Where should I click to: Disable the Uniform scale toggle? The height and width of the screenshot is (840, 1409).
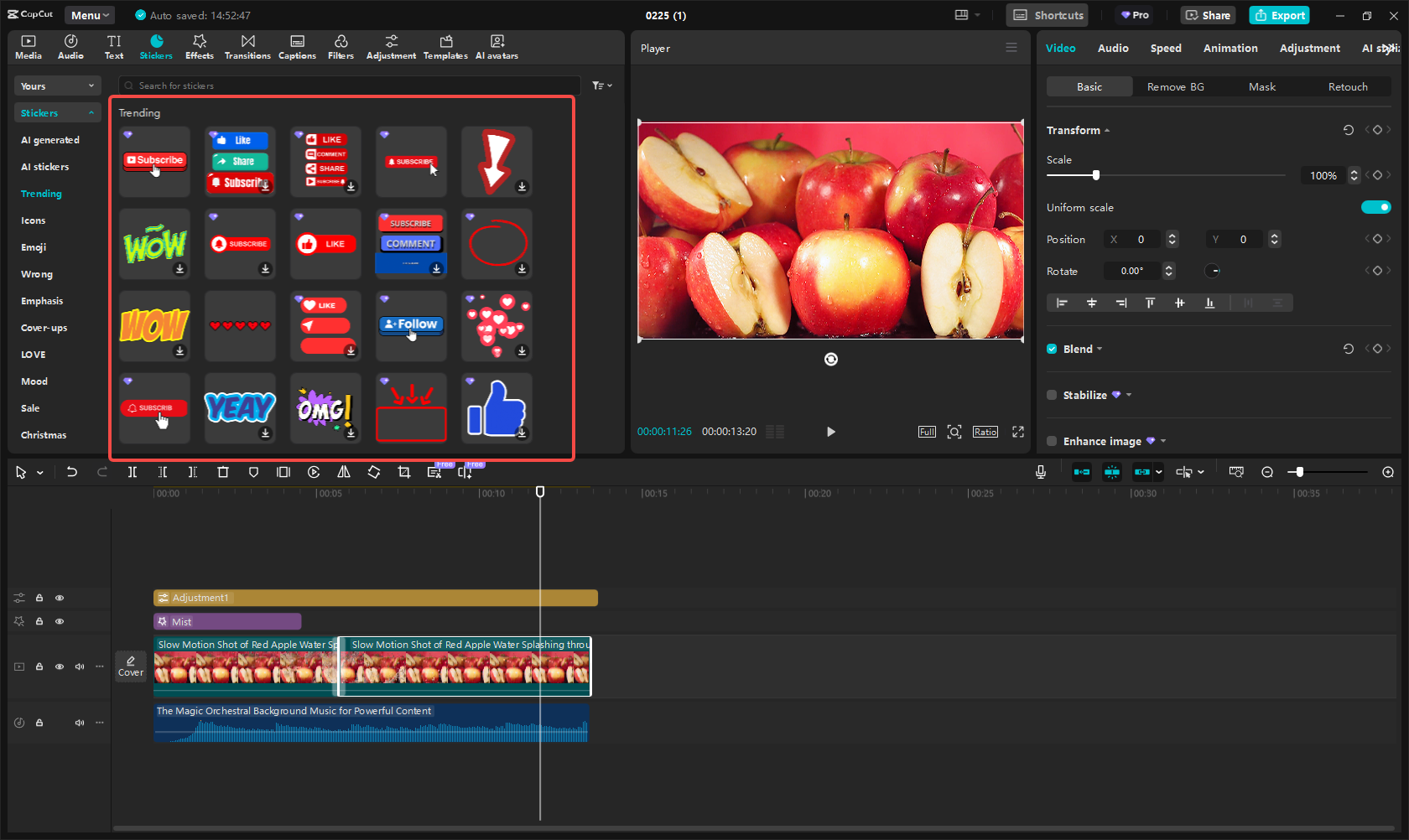1375,207
